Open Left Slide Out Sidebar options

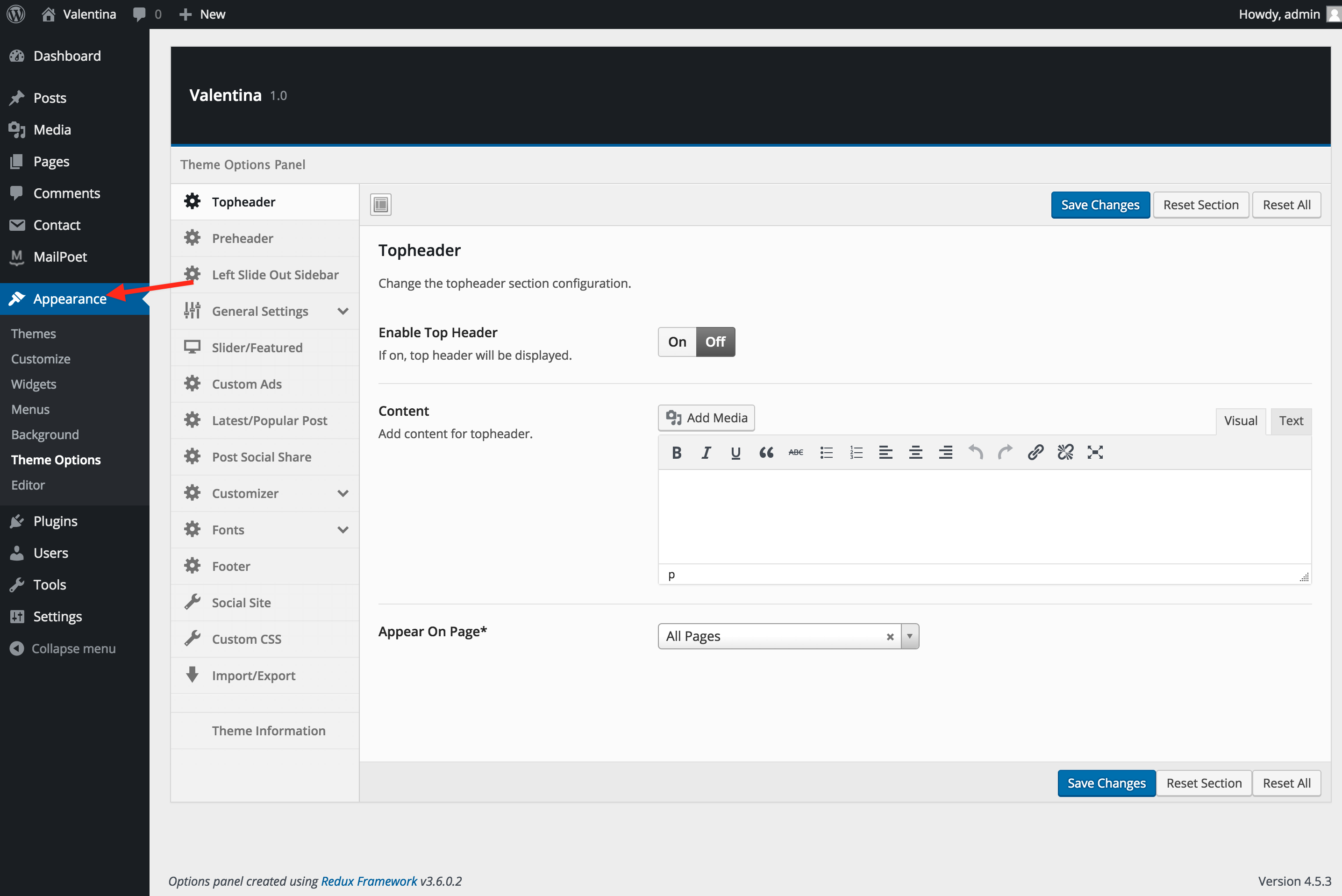(265, 275)
